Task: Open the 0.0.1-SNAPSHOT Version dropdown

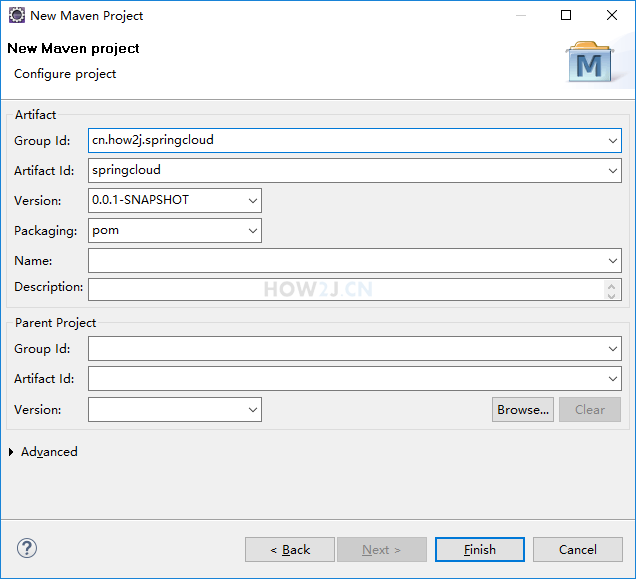Action: pyautogui.click(x=252, y=201)
